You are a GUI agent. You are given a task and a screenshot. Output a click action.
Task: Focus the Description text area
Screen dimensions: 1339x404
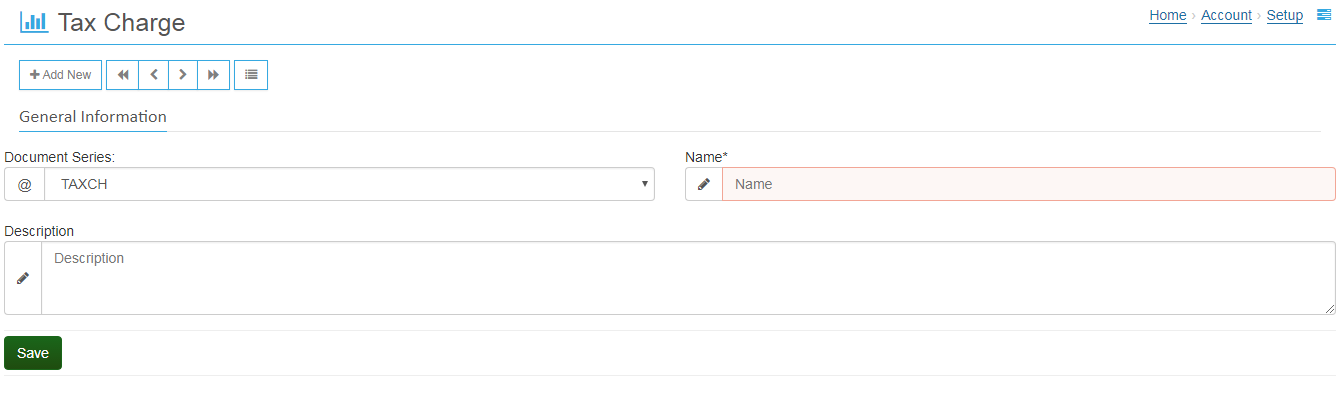tap(688, 278)
